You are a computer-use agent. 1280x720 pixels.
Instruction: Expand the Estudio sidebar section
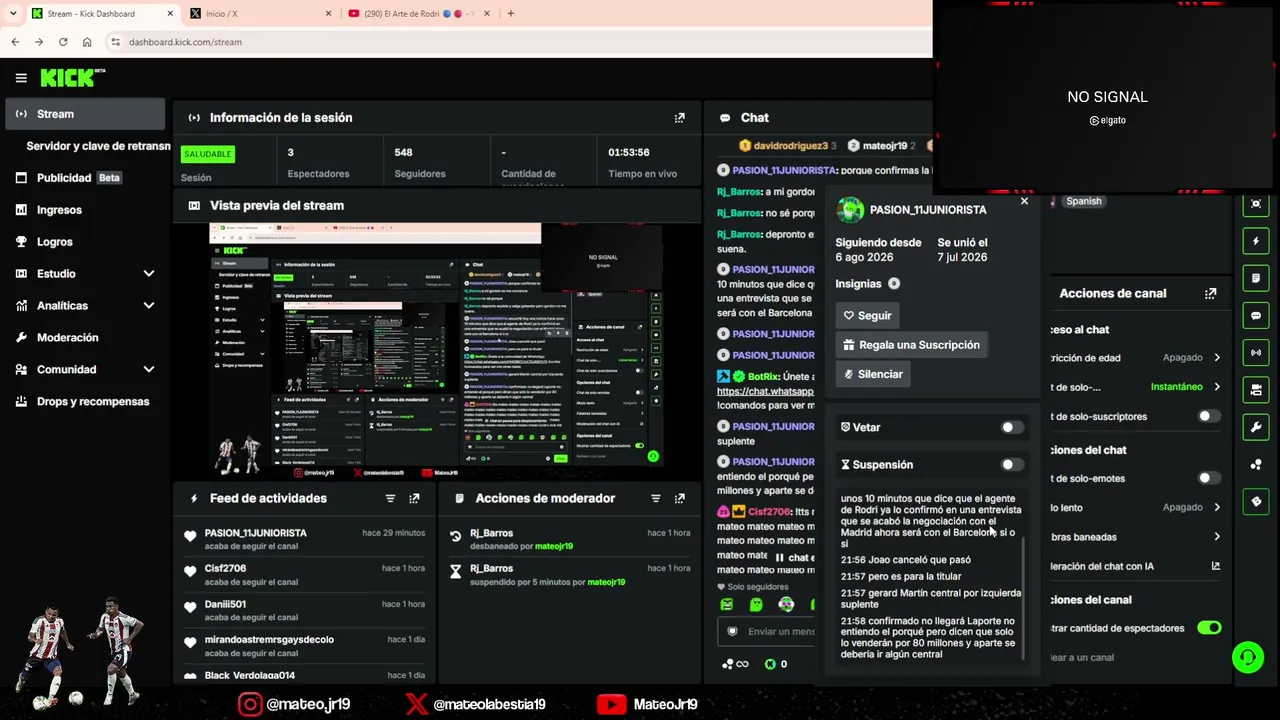coord(149,274)
